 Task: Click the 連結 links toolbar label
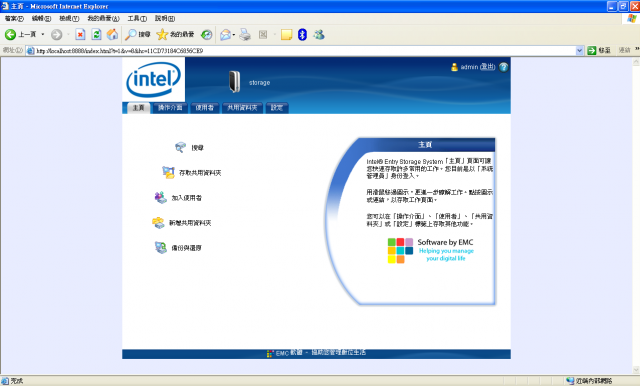click(624, 50)
